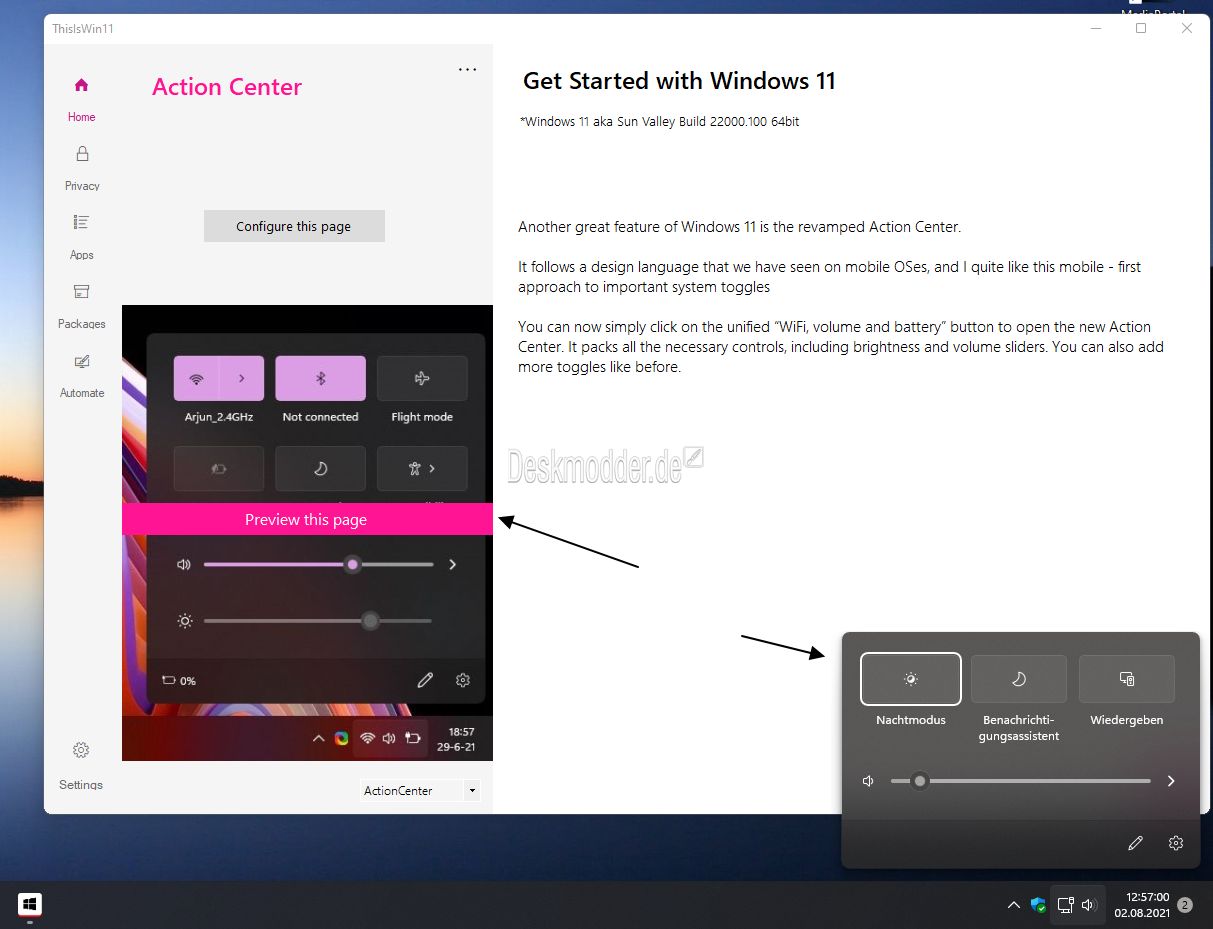The width and height of the screenshot is (1213, 929).
Task: Click the taskbar volume icon
Action: (1090, 905)
